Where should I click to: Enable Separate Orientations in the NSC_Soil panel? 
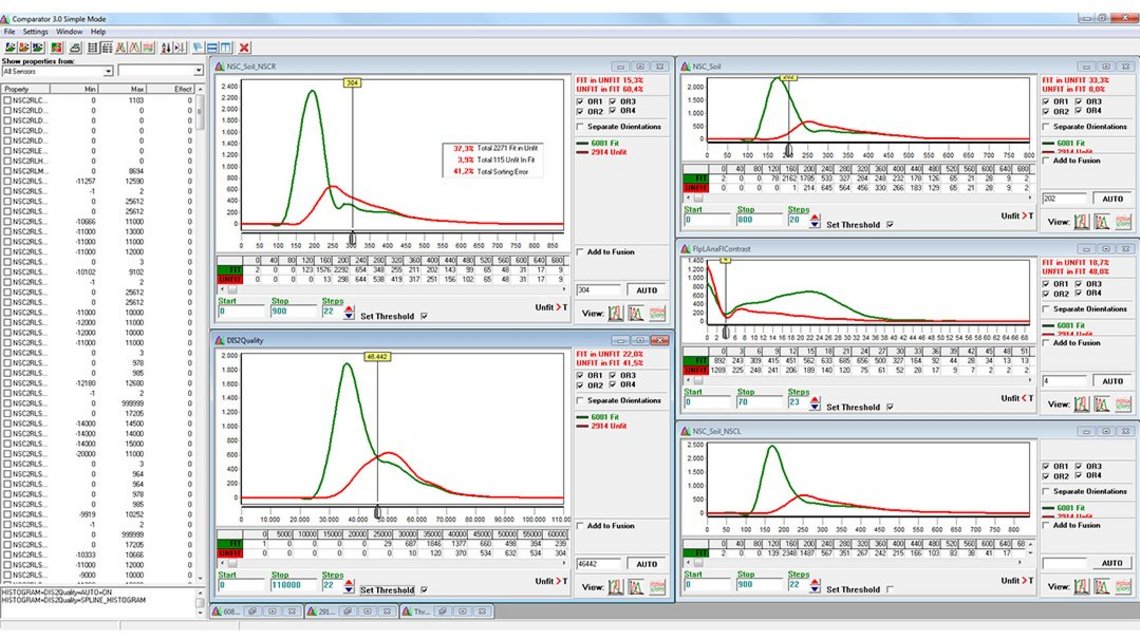1045,126
